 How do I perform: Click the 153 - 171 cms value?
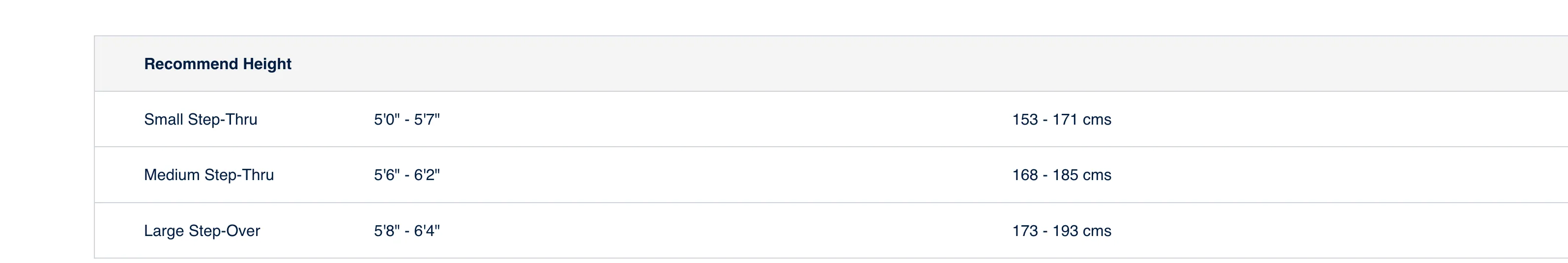(1062, 120)
